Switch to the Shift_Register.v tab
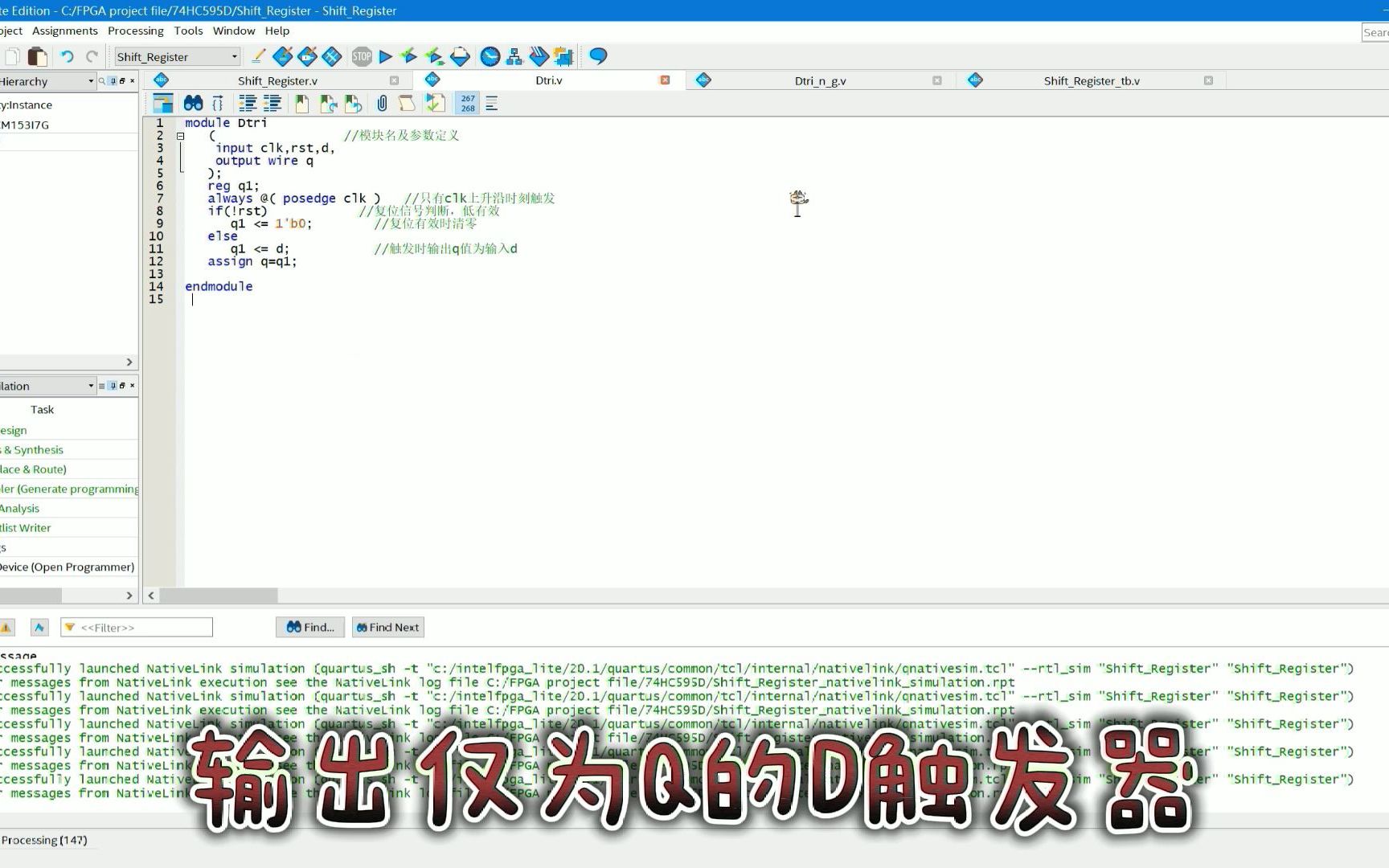This screenshot has width=1389, height=868. 277,80
